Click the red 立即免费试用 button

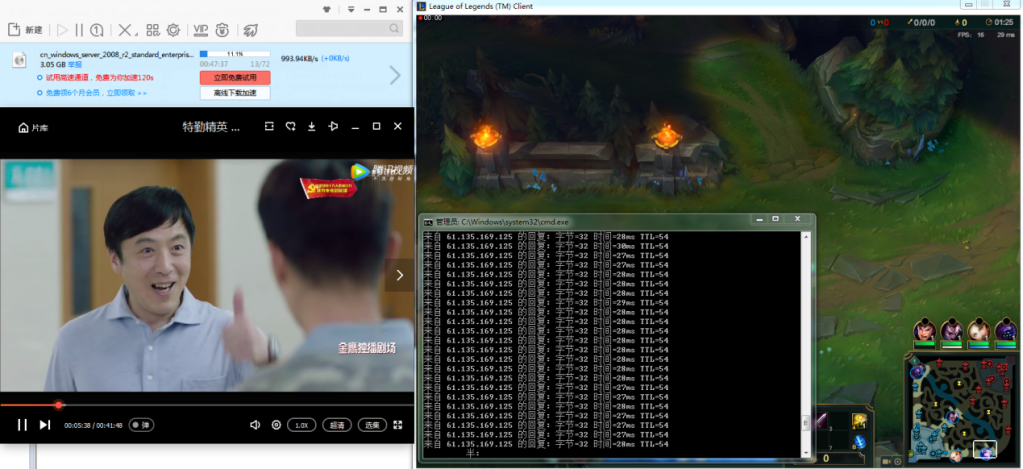[x=235, y=78]
